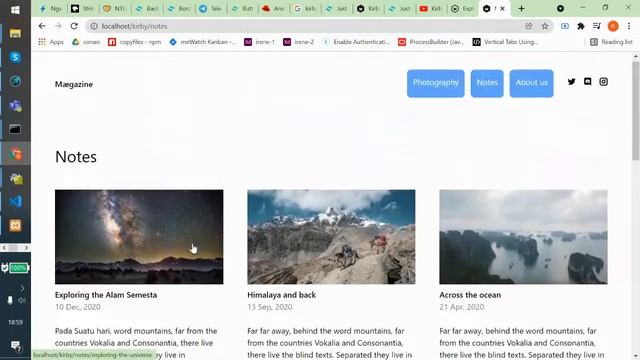
Task: Open the Vertical Tabs Using... bookmark
Action: point(505,42)
